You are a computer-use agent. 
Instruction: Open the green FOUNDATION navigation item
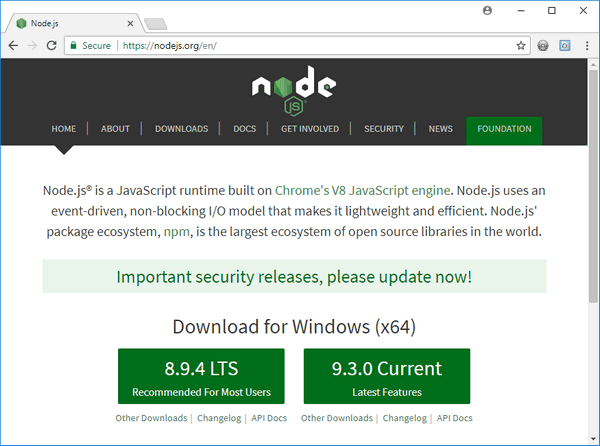click(x=504, y=130)
